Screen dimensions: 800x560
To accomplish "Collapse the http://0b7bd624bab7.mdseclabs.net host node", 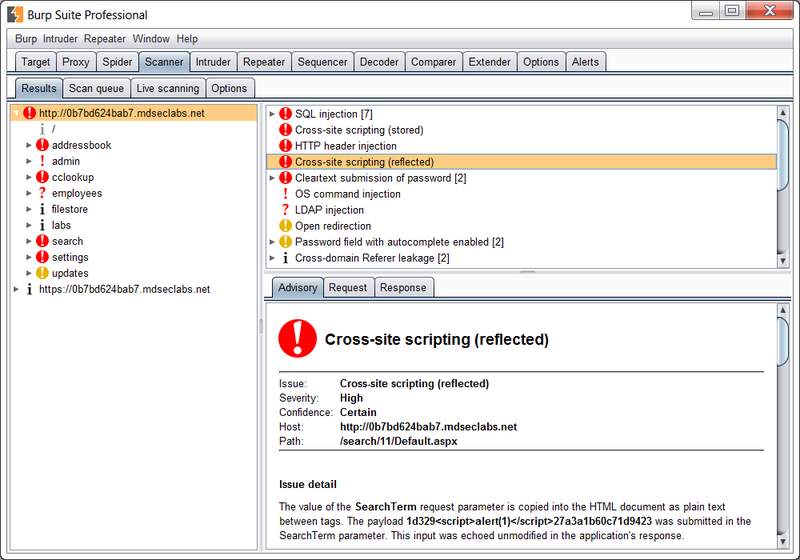I will click(x=16, y=113).
